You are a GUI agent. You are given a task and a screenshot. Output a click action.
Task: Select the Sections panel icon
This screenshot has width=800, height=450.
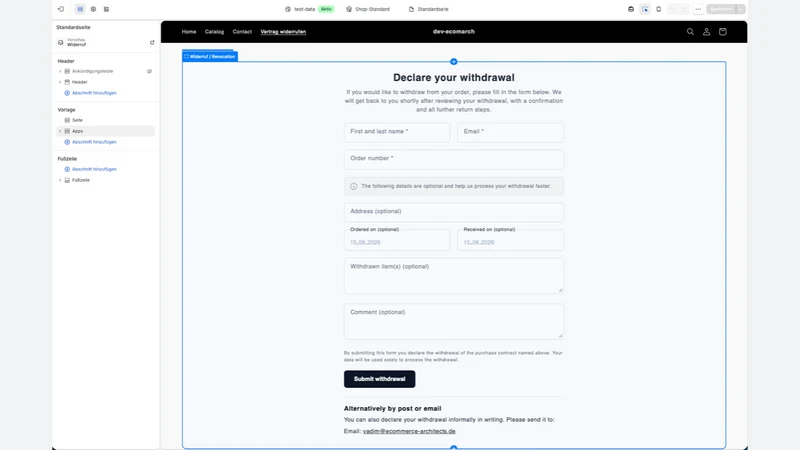pos(80,9)
